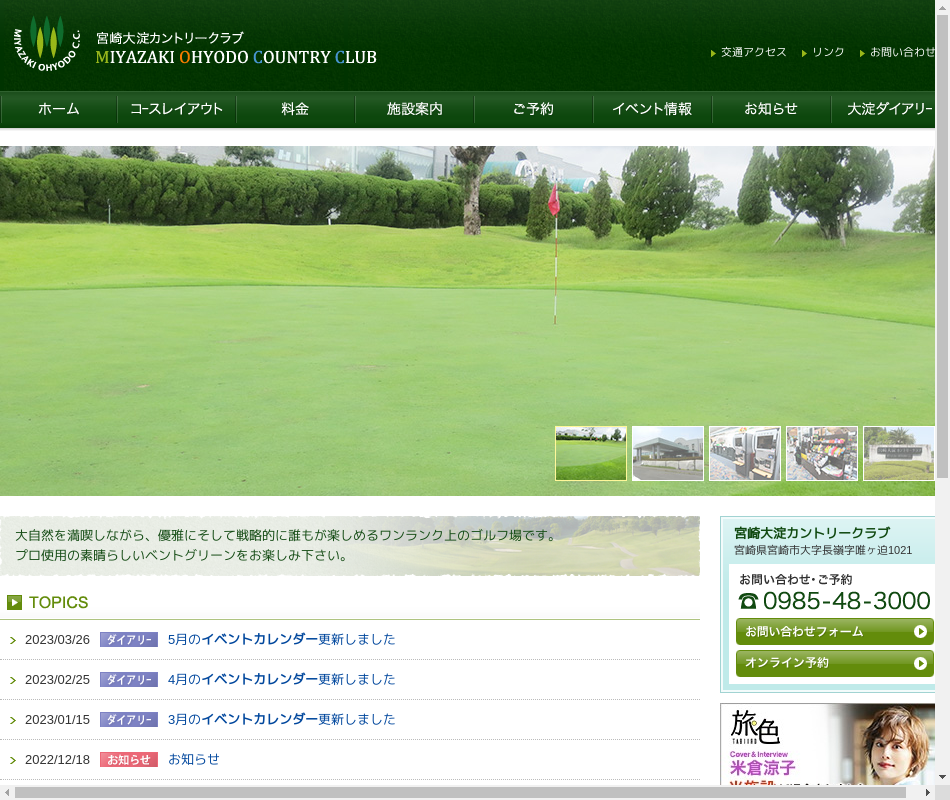950x800 pixels.
Task: Select the ご予約 navigation item
Action: pyautogui.click(x=533, y=109)
